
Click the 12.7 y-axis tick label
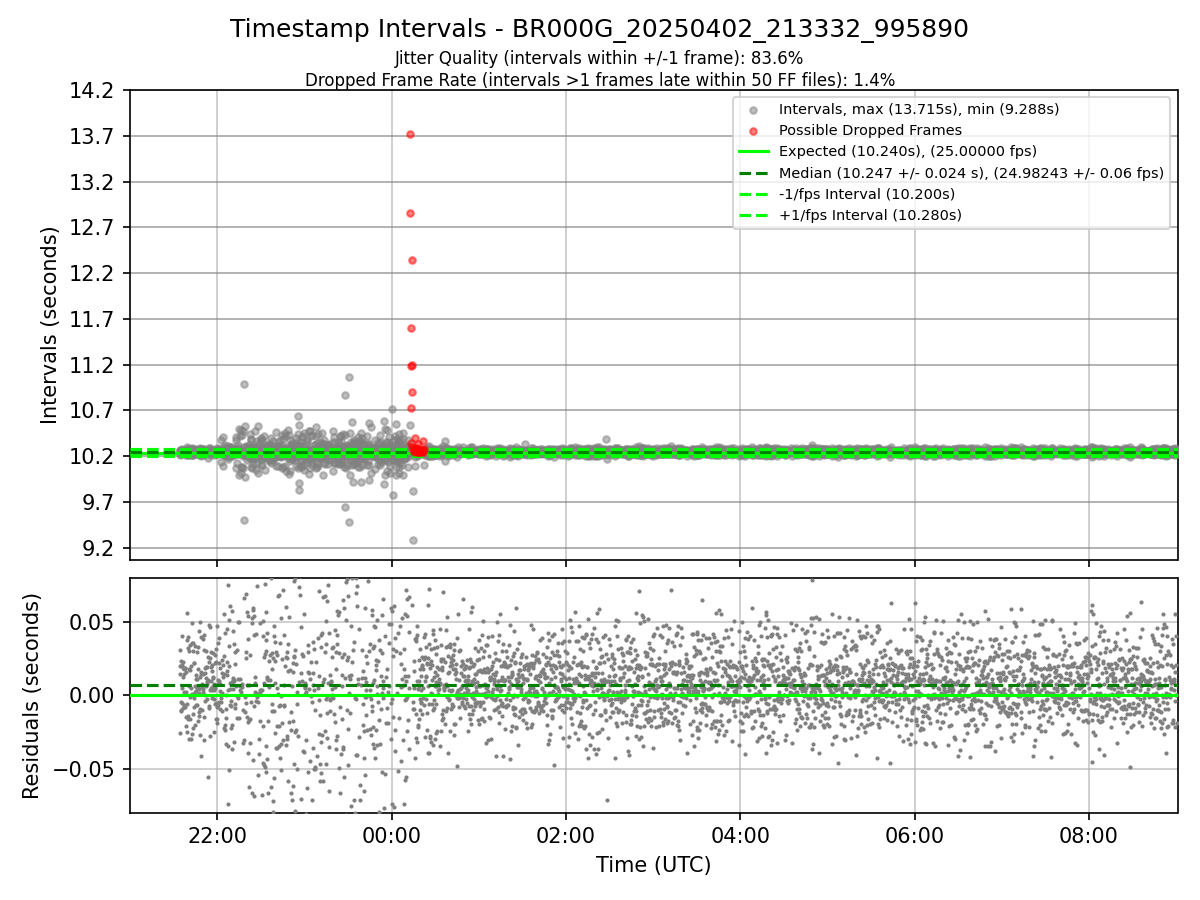tap(91, 228)
